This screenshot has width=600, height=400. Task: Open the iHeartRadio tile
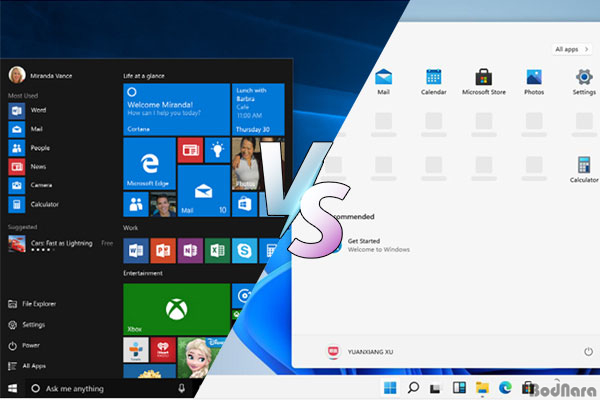tap(163, 349)
